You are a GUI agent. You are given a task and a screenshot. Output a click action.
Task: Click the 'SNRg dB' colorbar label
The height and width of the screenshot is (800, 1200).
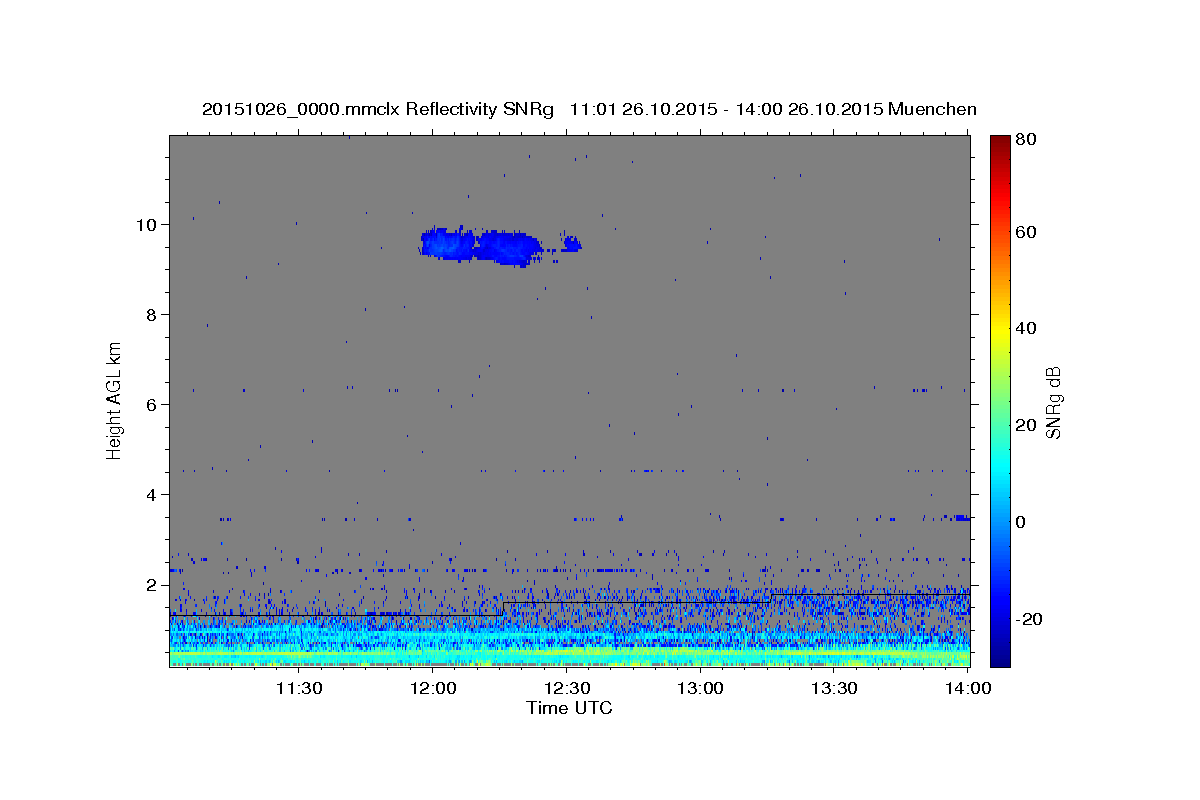pyautogui.click(x=1053, y=403)
